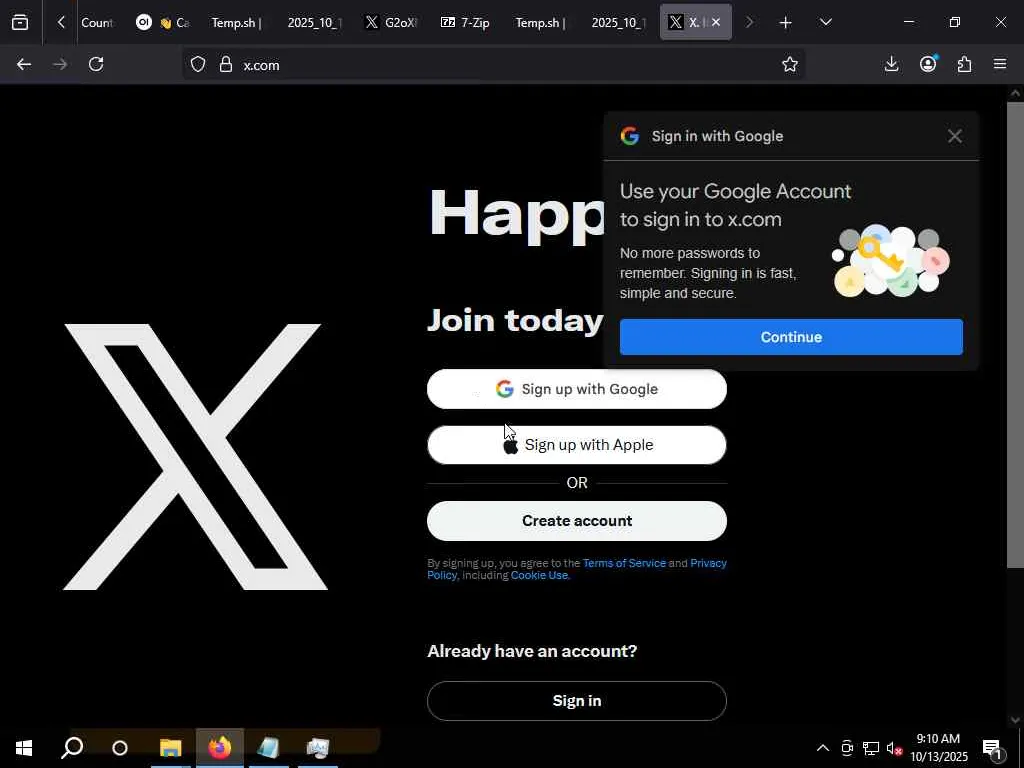Open Windows taskbar search
The height and width of the screenshot is (768, 1024).
click(72, 748)
